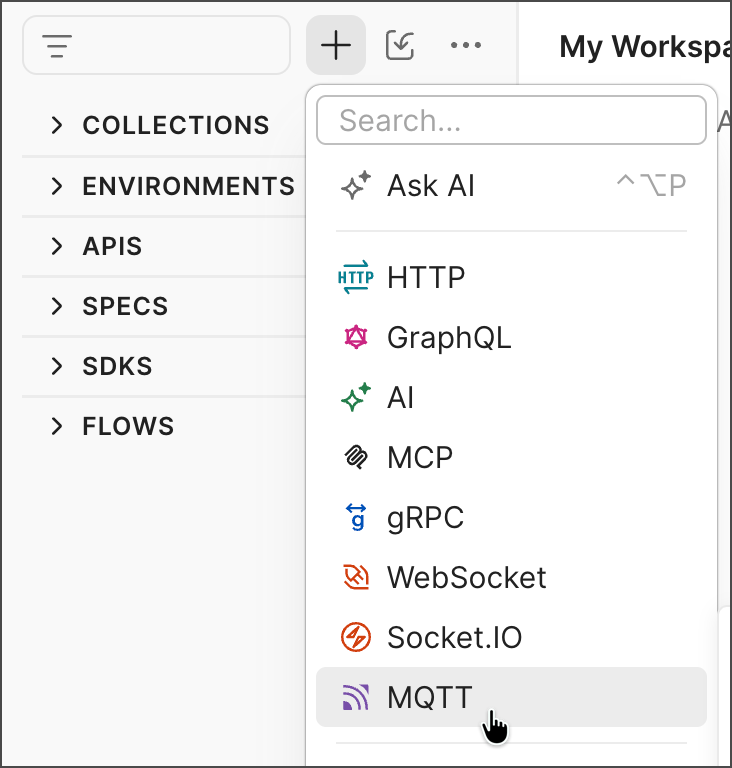Image resolution: width=732 pixels, height=768 pixels.
Task: Click the MCP icon
Action: pos(356,457)
